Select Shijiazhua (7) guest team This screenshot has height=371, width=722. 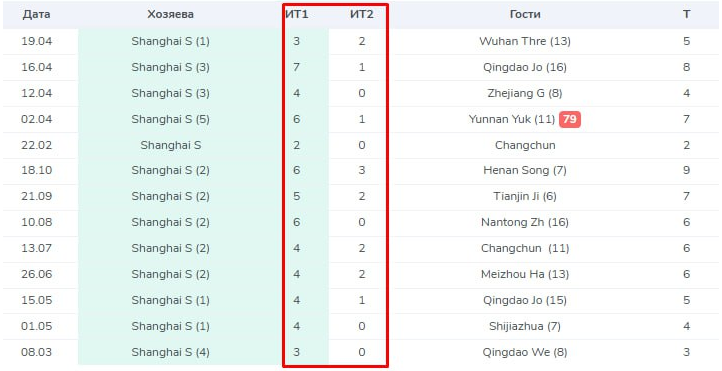(x=525, y=326)
